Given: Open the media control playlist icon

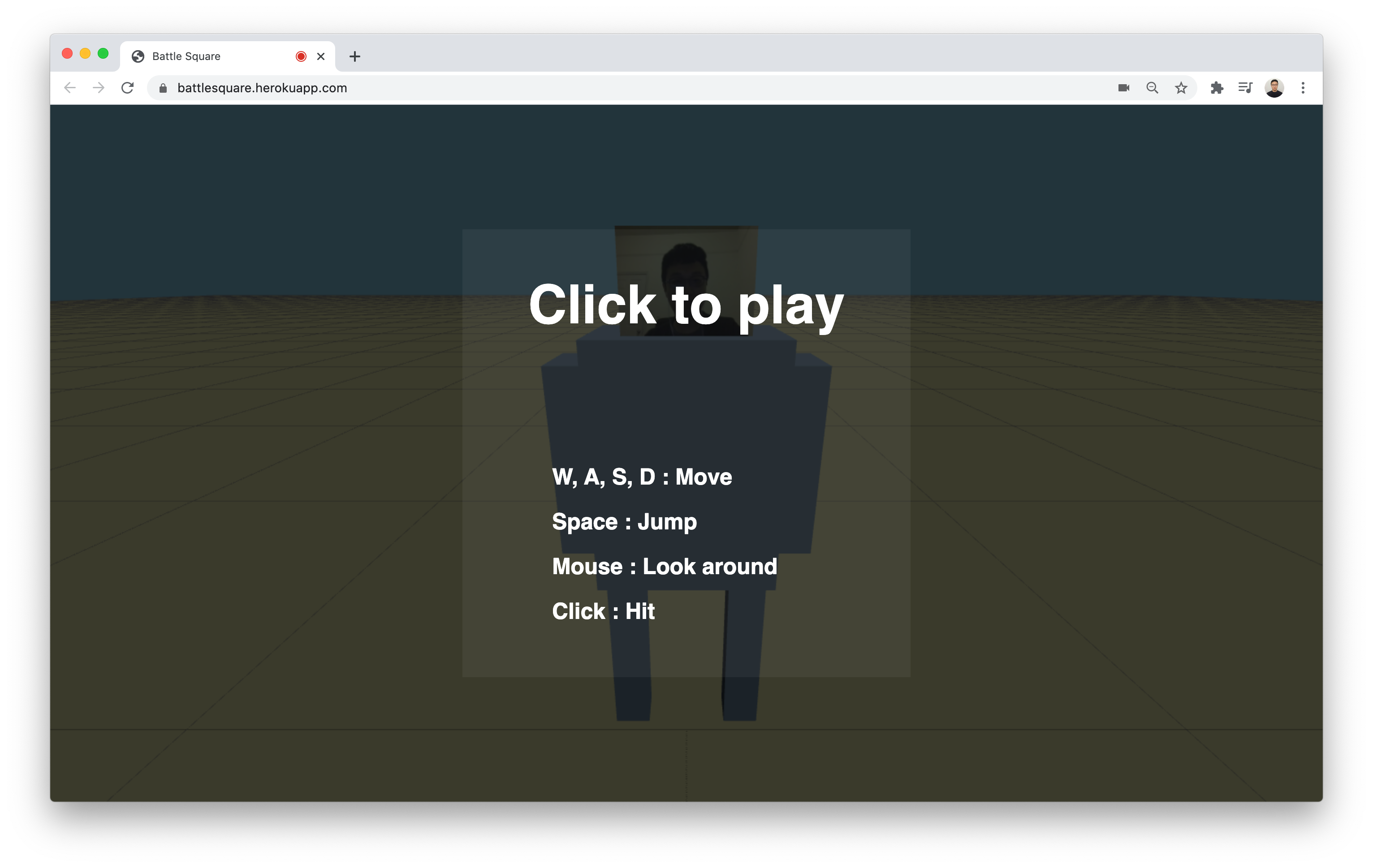Looking at the screenshot, I should click(1245, 88).
